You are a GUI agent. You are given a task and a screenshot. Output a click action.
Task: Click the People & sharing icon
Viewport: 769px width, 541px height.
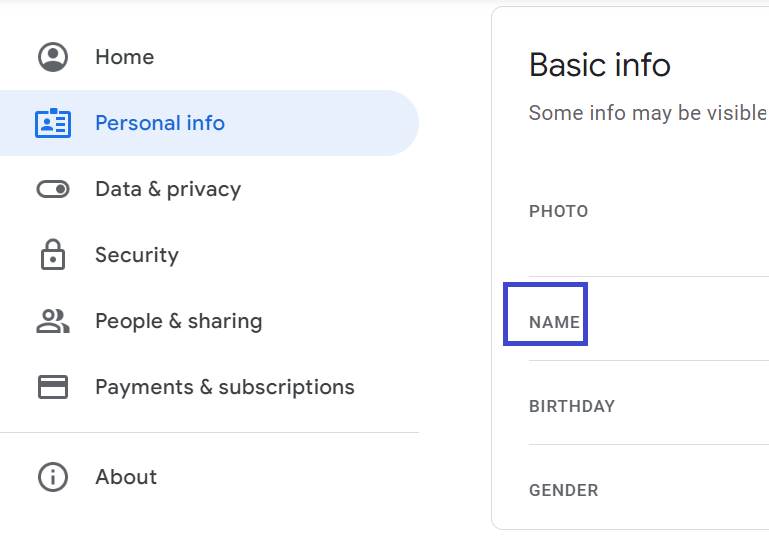tap(53, 321)
